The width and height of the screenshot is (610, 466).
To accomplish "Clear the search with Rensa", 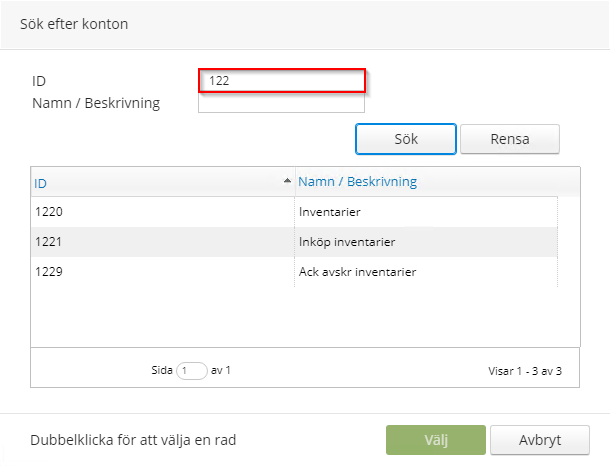I will point(509,139).
